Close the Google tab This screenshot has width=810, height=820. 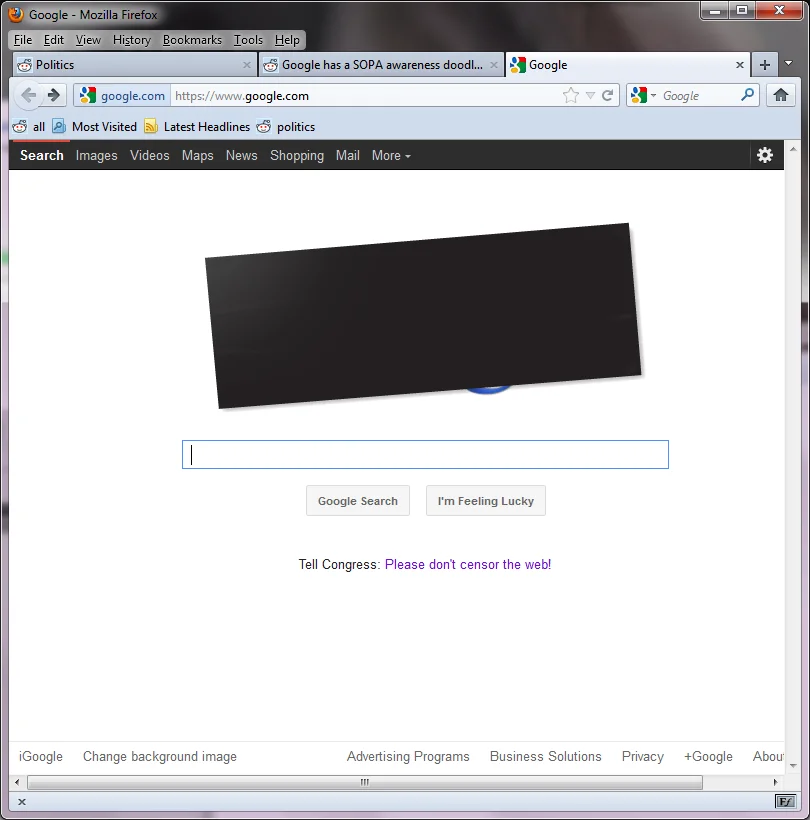coord(740,65)
